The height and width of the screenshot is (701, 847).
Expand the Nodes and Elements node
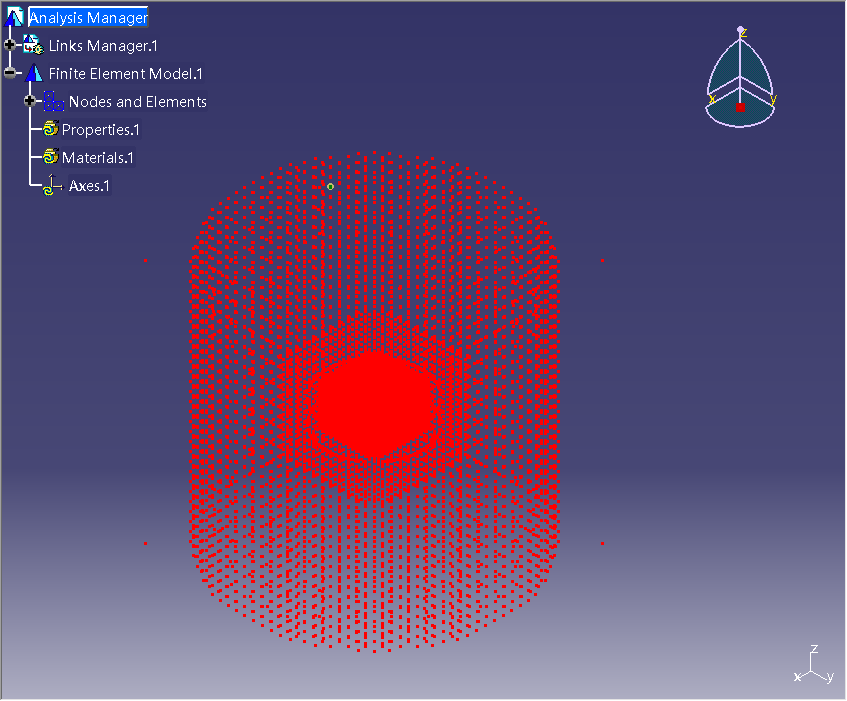pos(30,101)
